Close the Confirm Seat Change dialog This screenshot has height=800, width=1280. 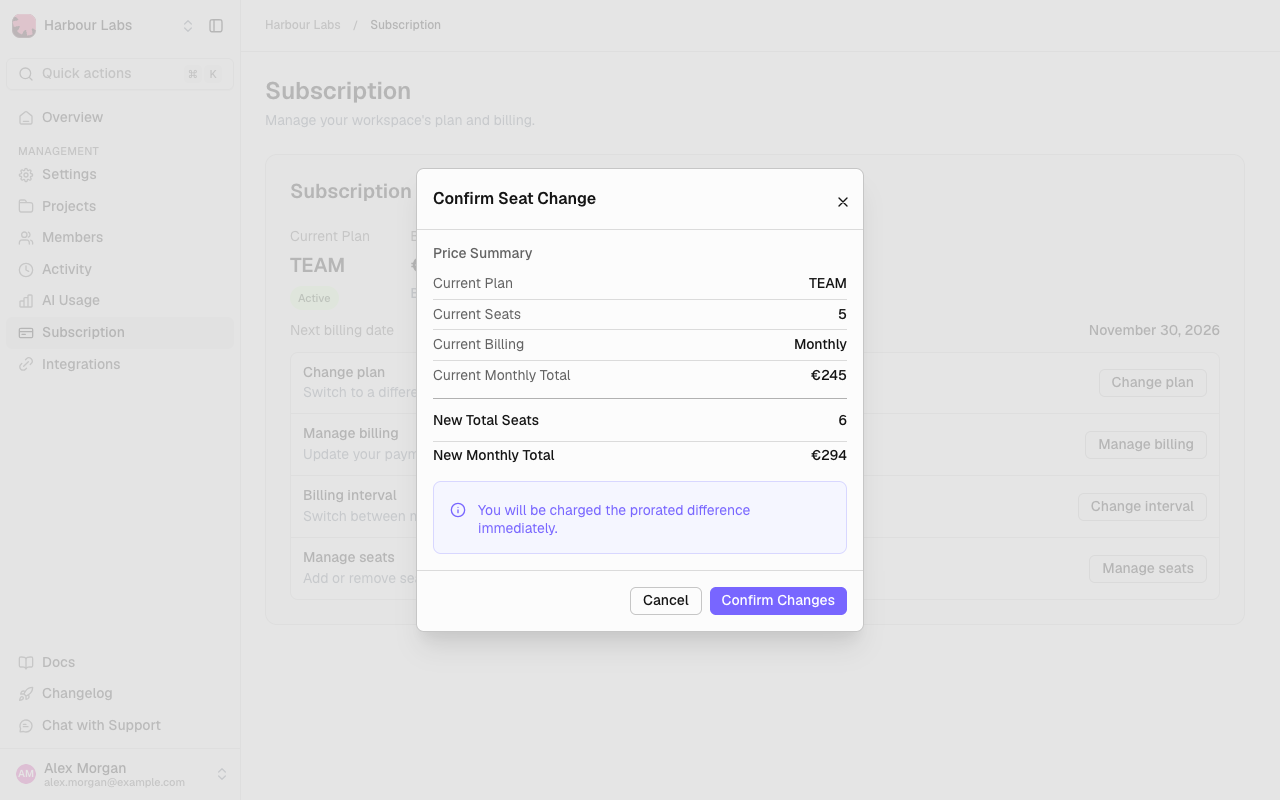843,202
